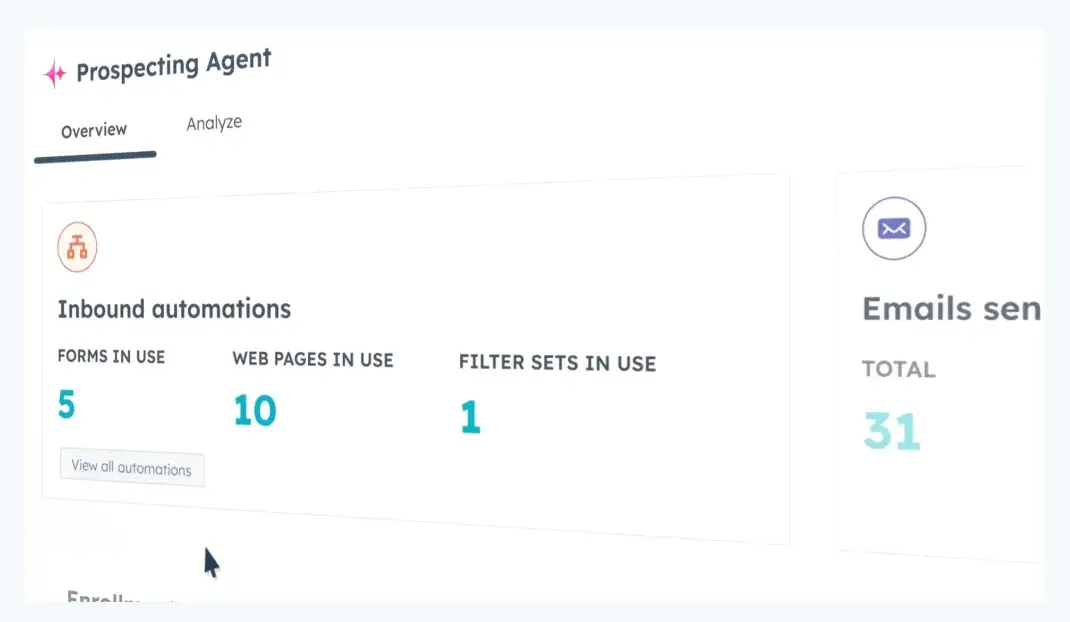Click the branching nodes icon above Inbound automations

tap(78, 245)
